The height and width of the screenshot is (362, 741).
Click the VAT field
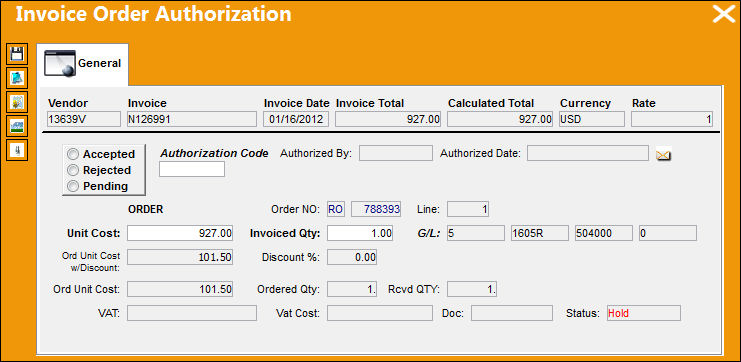coord(192,313)
